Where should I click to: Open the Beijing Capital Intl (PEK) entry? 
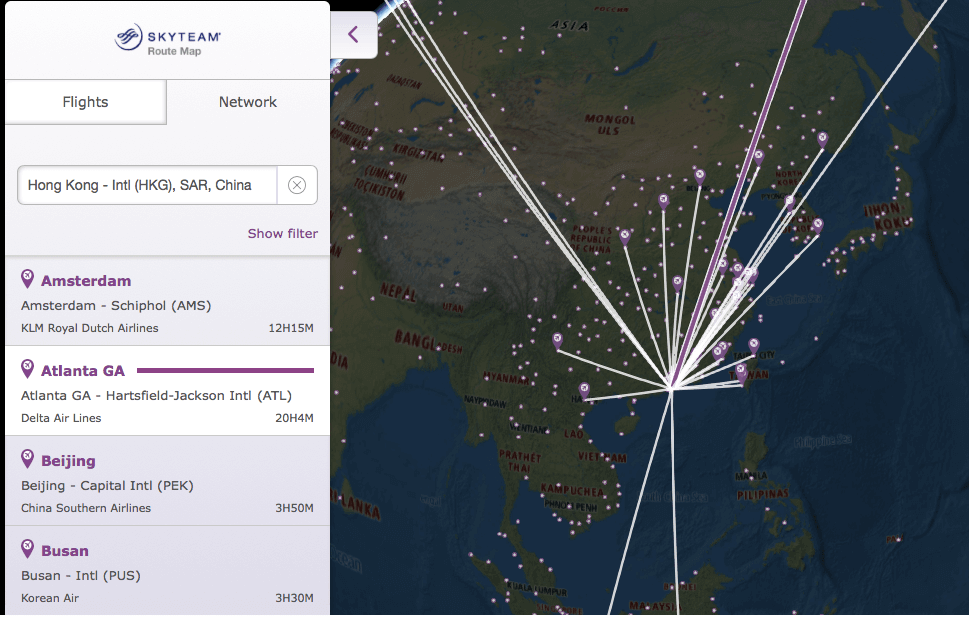coord(107,485)
